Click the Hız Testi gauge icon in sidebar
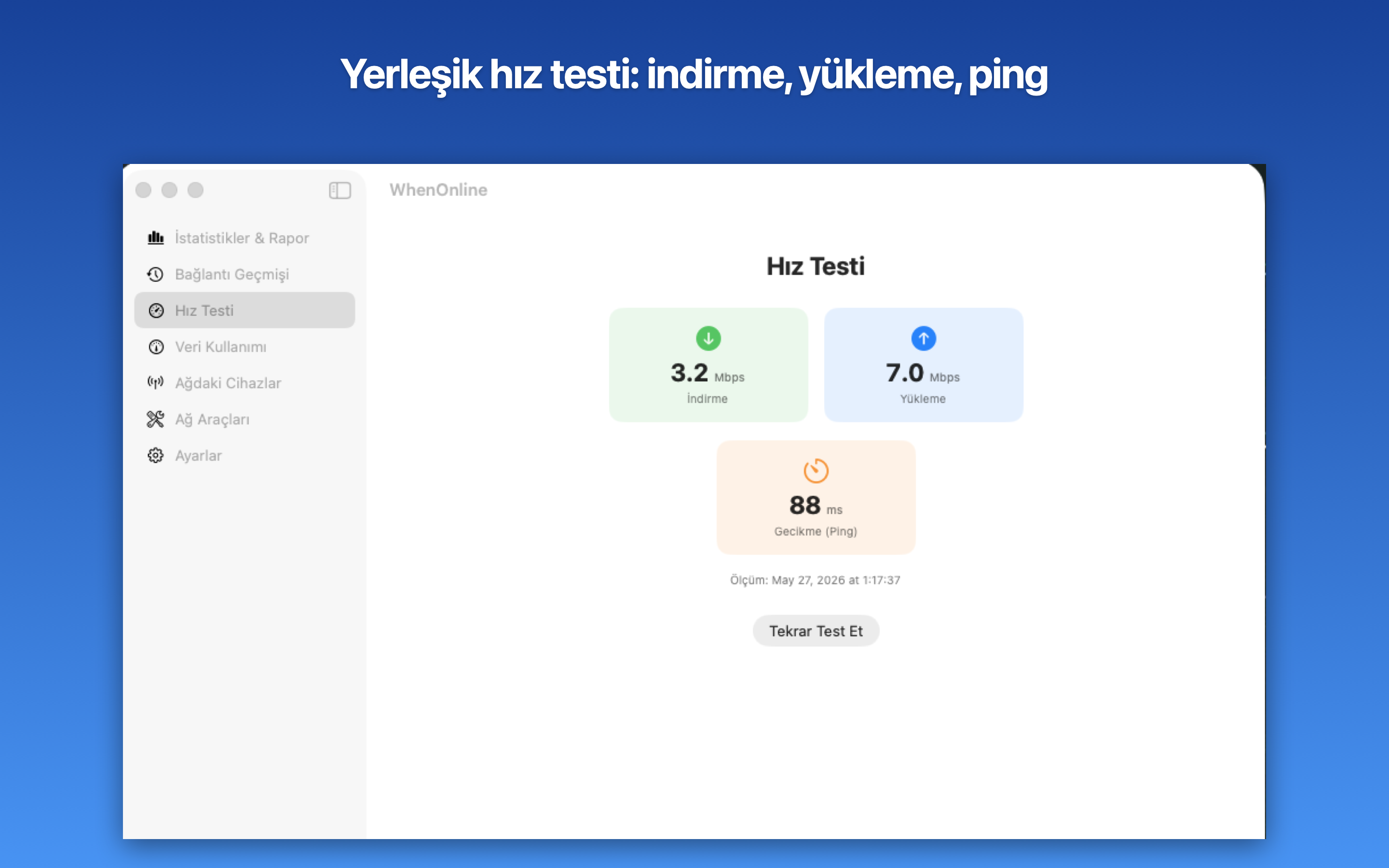 [156, 311]
